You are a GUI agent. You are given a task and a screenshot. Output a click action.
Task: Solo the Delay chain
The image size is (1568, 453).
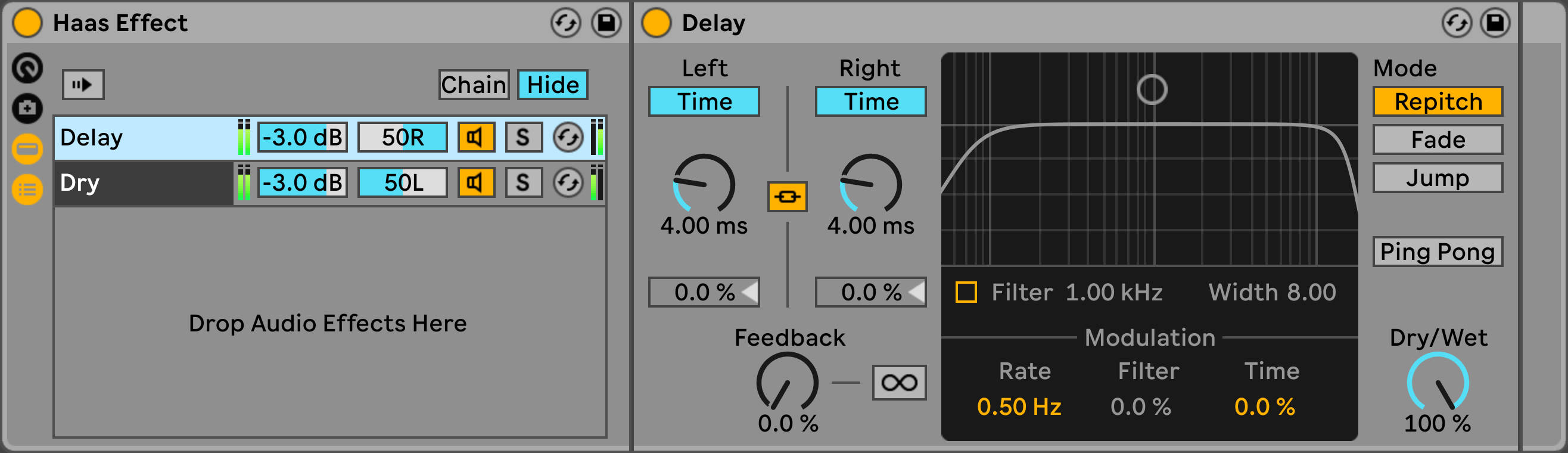[523, 138]
